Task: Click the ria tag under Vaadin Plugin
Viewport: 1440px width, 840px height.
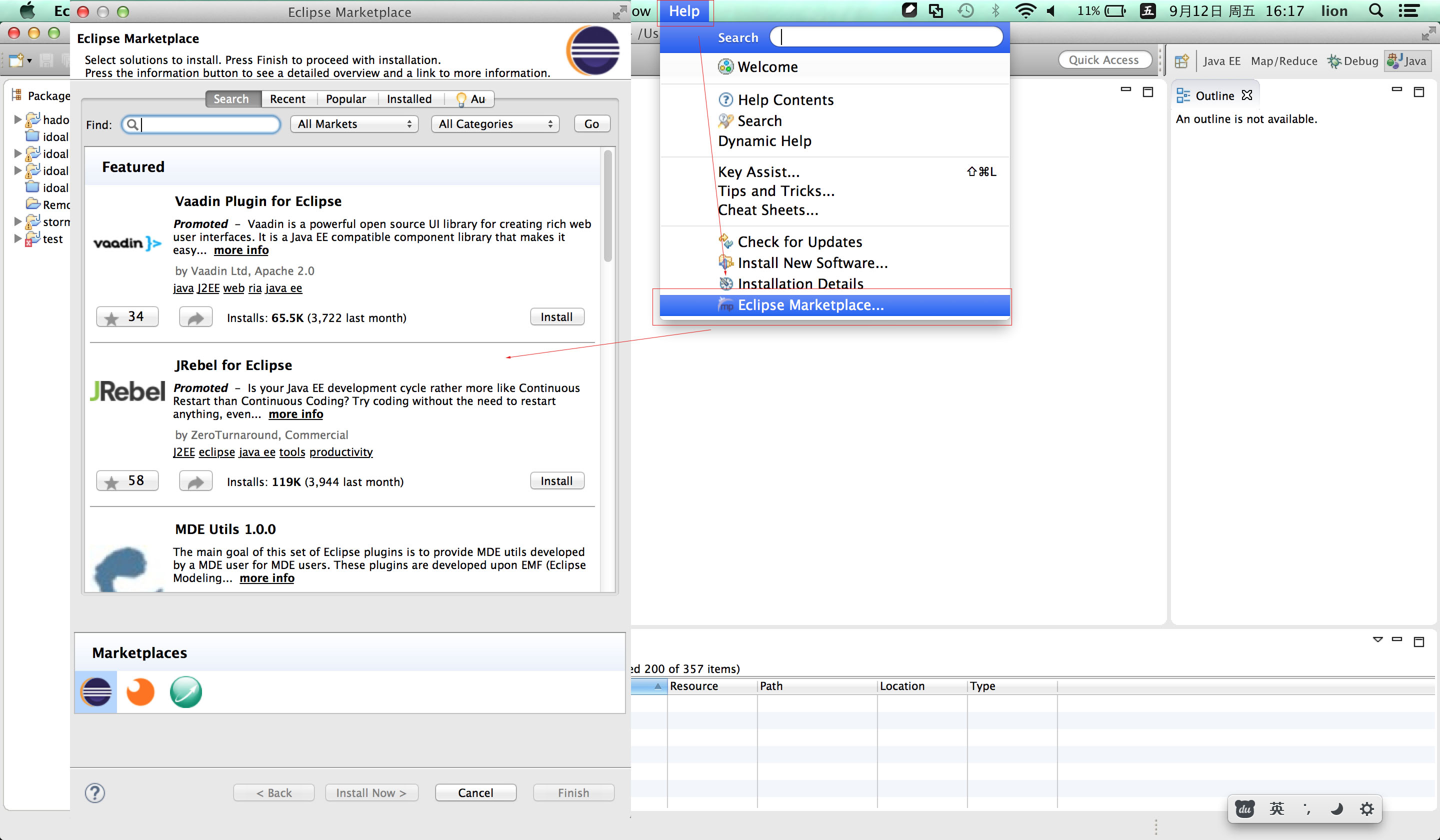Action: pos(255,288)
